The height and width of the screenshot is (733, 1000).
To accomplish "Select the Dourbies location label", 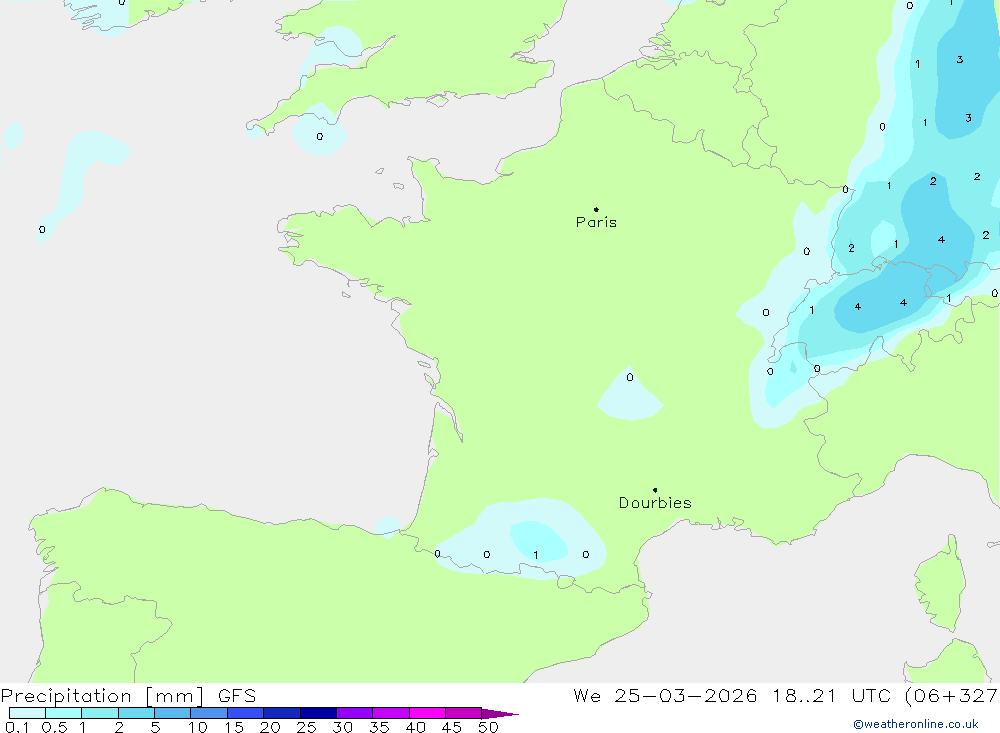I will pyautogui.click(x=655, y=503).
